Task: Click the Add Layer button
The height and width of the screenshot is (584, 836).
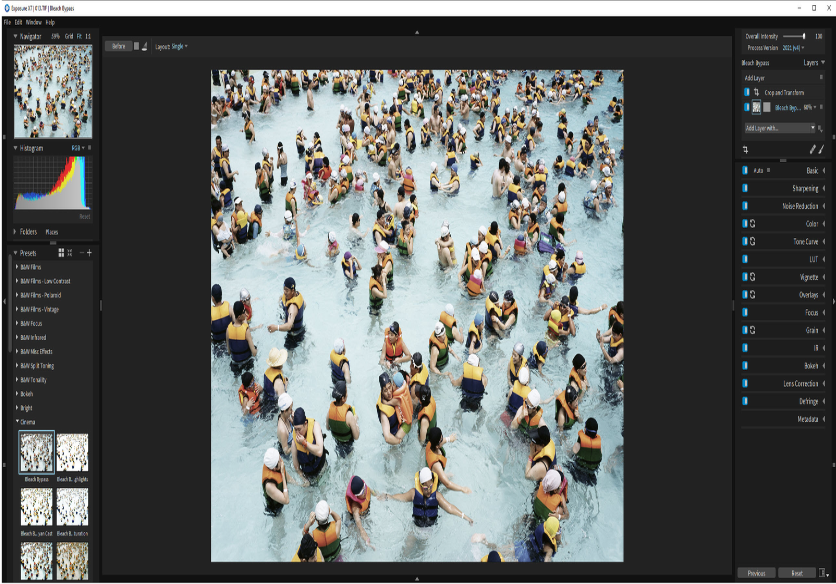Action: [x=754, y=78]
